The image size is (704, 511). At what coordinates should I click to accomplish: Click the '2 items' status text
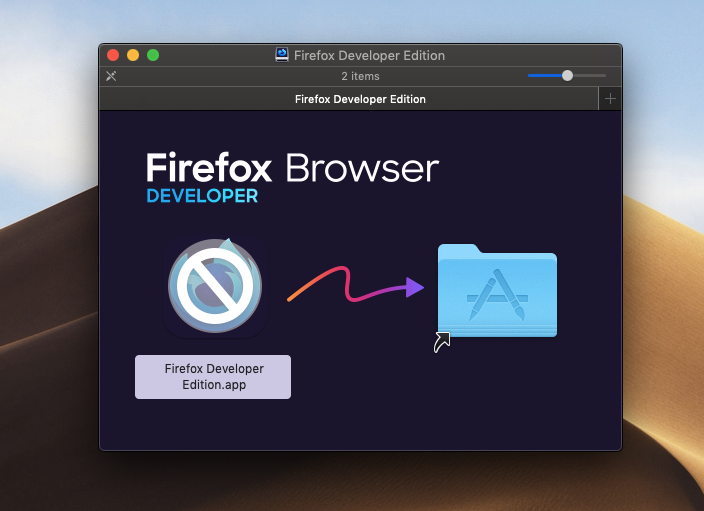360,76
